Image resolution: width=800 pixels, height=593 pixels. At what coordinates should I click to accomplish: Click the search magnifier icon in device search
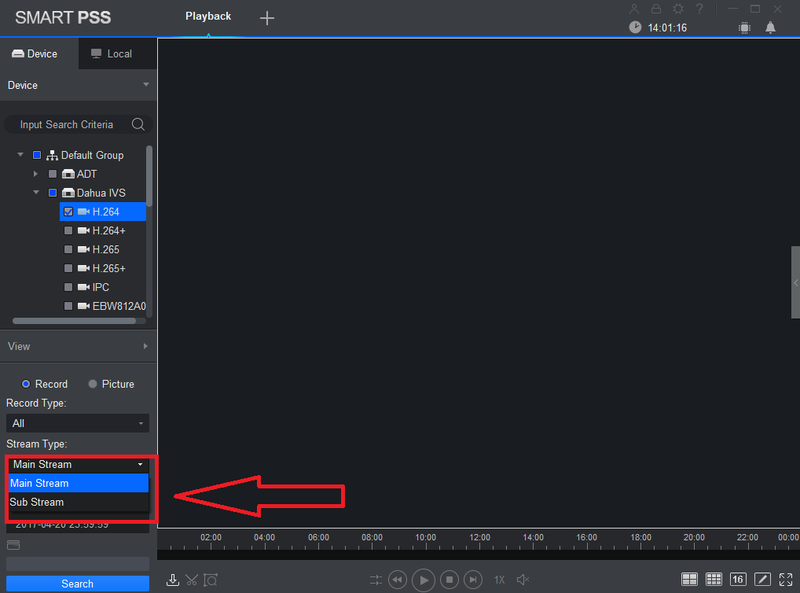tap(138, 124)
